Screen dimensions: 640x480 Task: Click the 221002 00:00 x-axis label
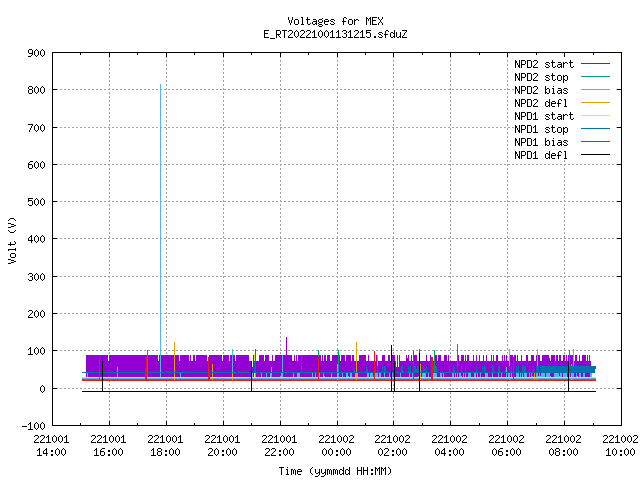tap(336, 446)
